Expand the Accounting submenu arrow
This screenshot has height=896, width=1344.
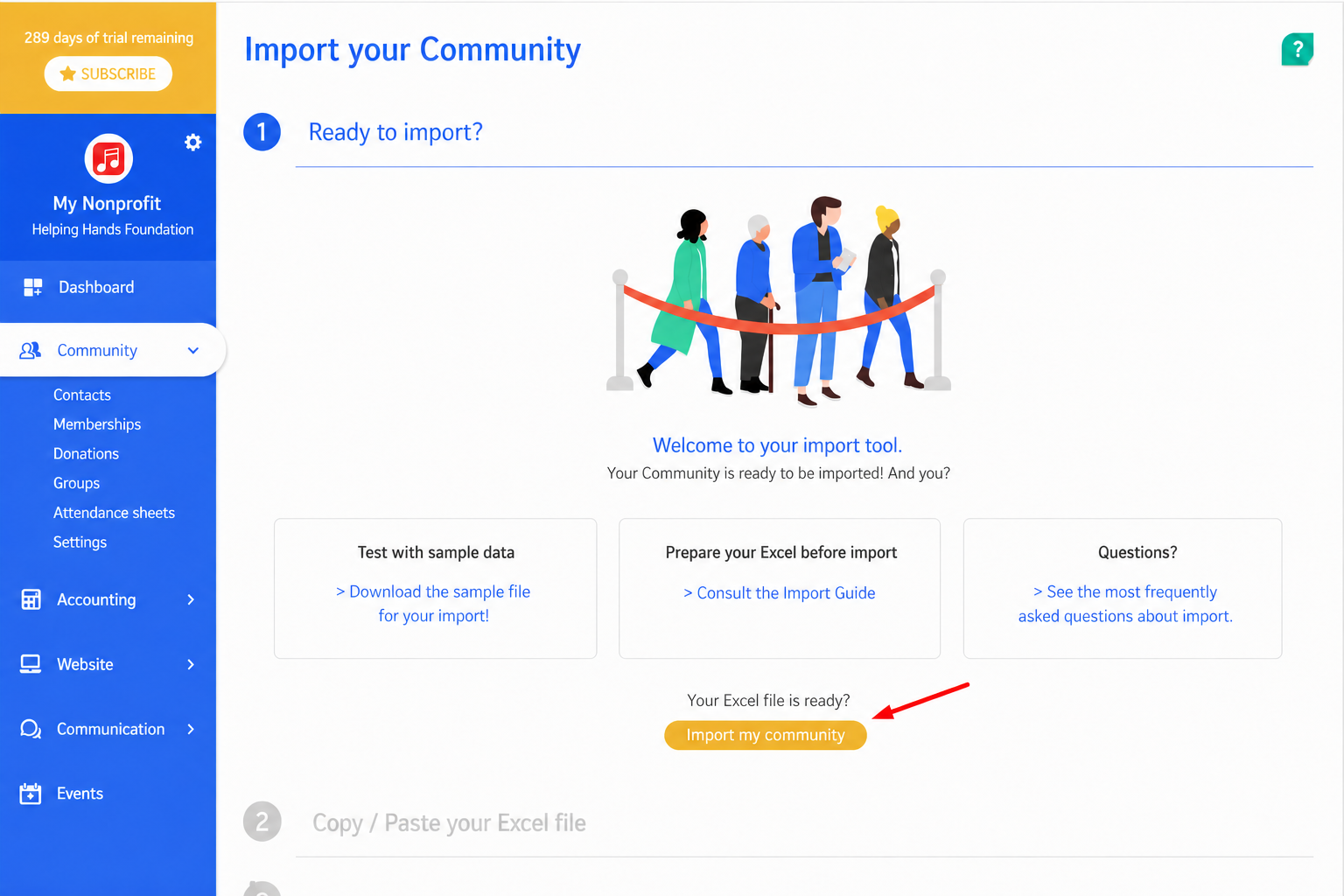tap(191, 599)
